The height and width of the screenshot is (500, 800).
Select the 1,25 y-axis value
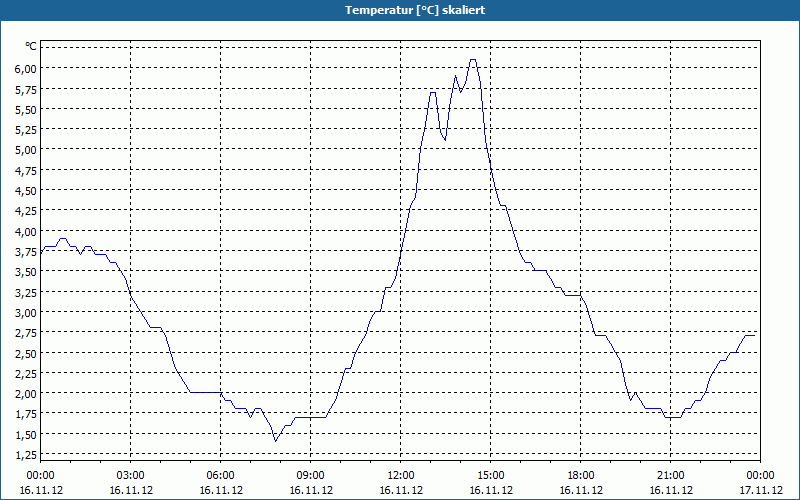(27, 455)
